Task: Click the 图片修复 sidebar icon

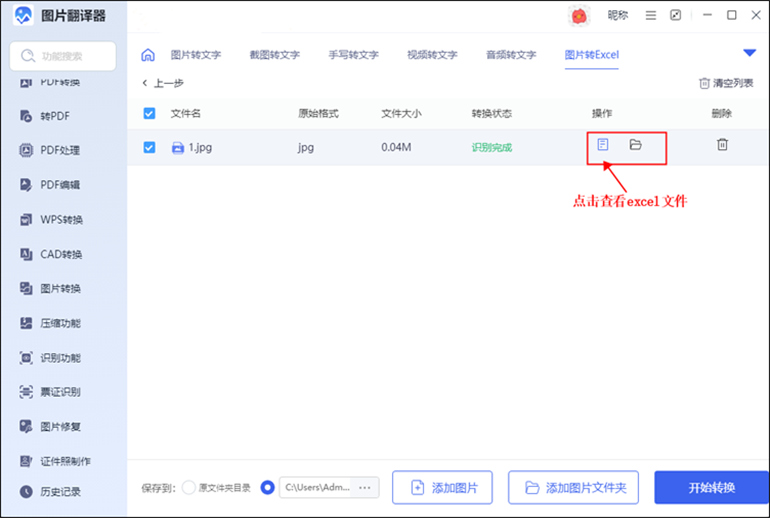Action: tap(26, 426)
